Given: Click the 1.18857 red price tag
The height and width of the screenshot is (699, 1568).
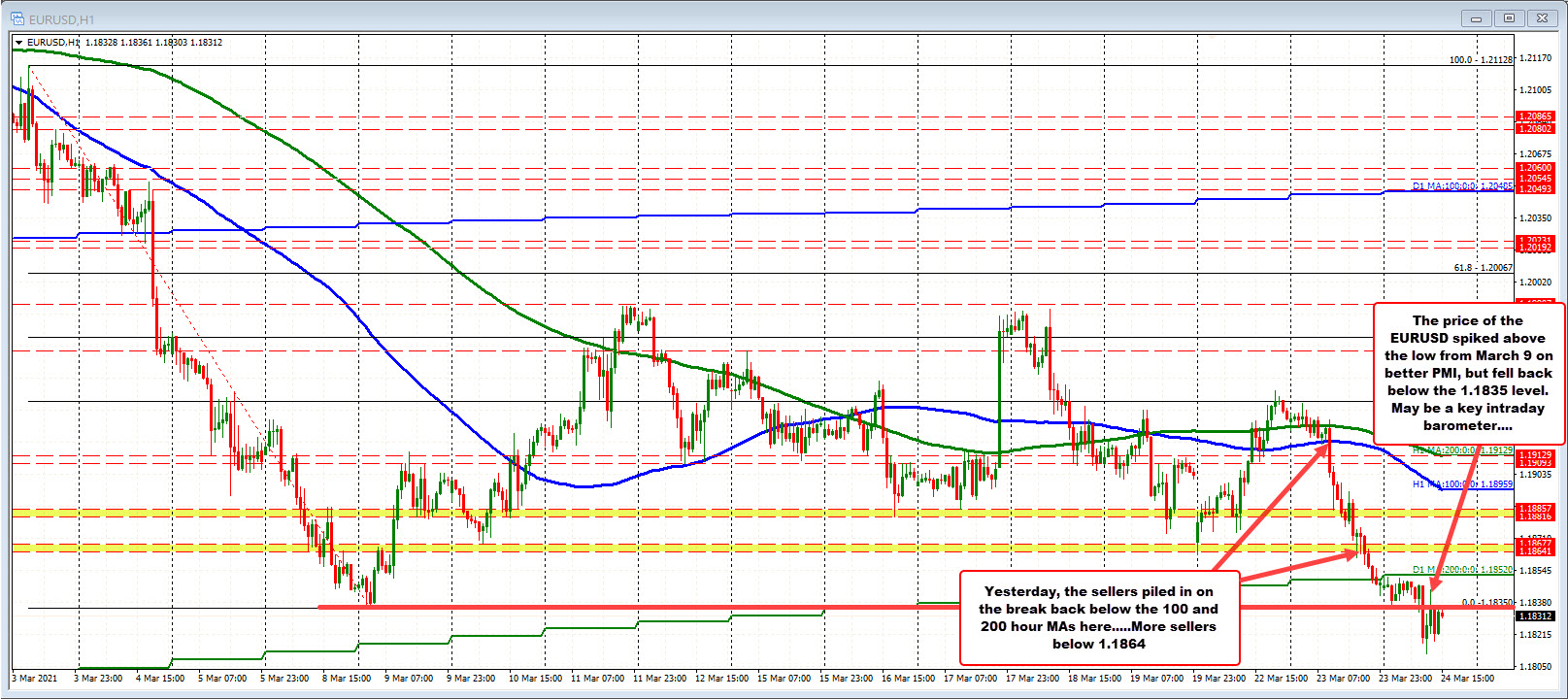Looking at the screenshot, I should [x=1535, y=509].
